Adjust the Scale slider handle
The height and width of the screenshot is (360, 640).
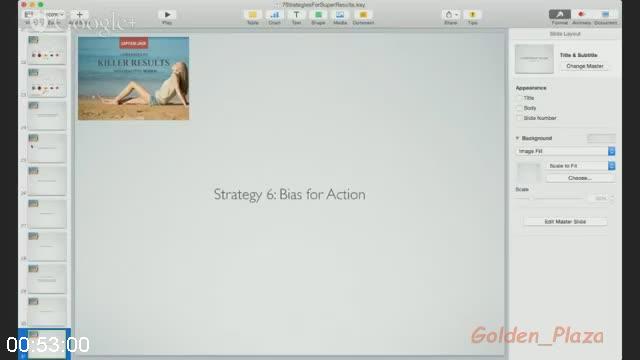[532, 198]
